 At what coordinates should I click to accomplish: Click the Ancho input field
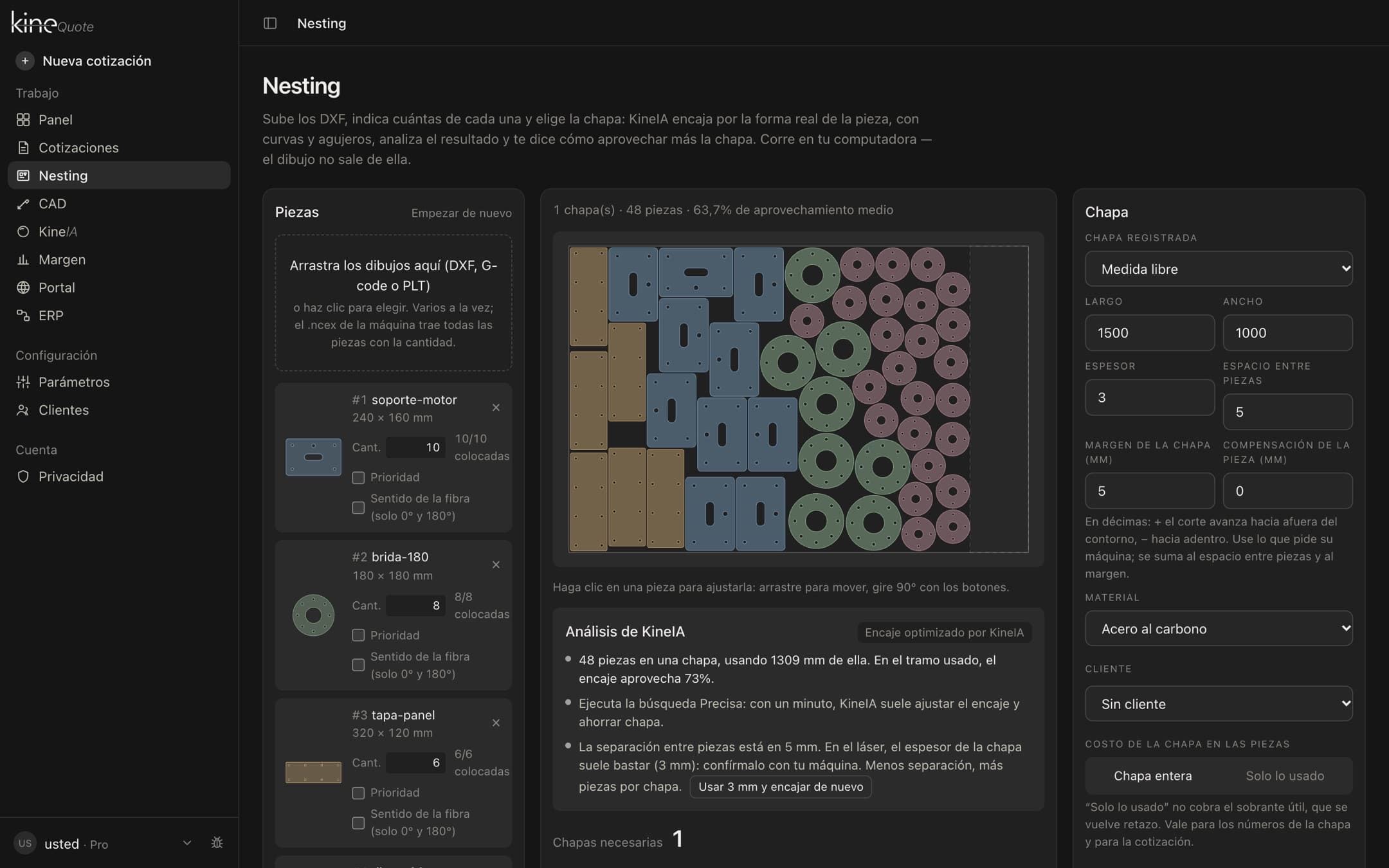(x=1287, y=332)
